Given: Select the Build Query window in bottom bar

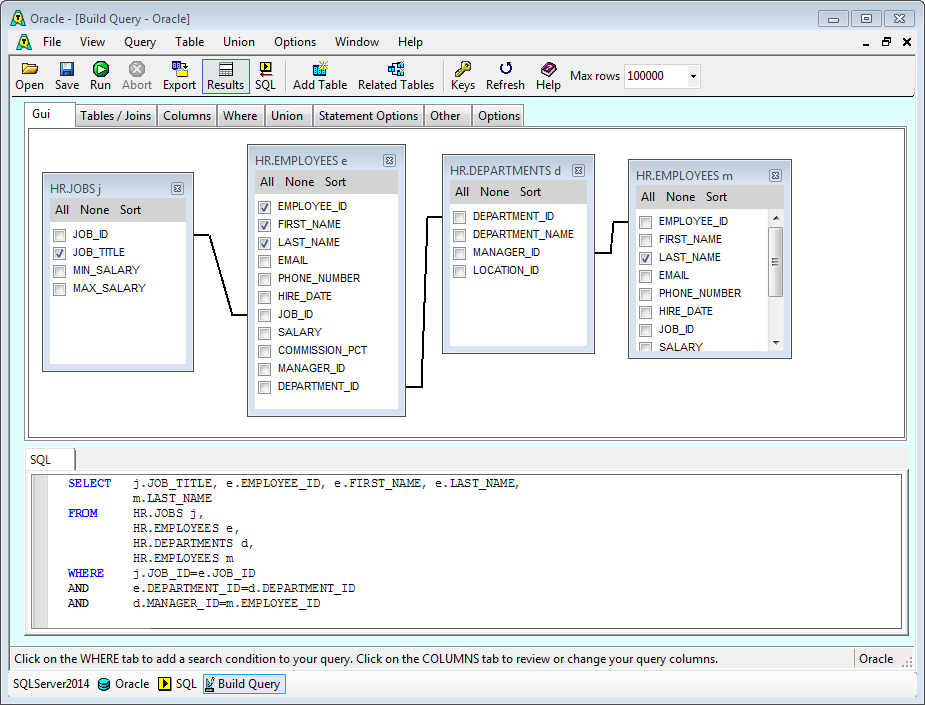Looking at the screenshot, I should [244, 684].
